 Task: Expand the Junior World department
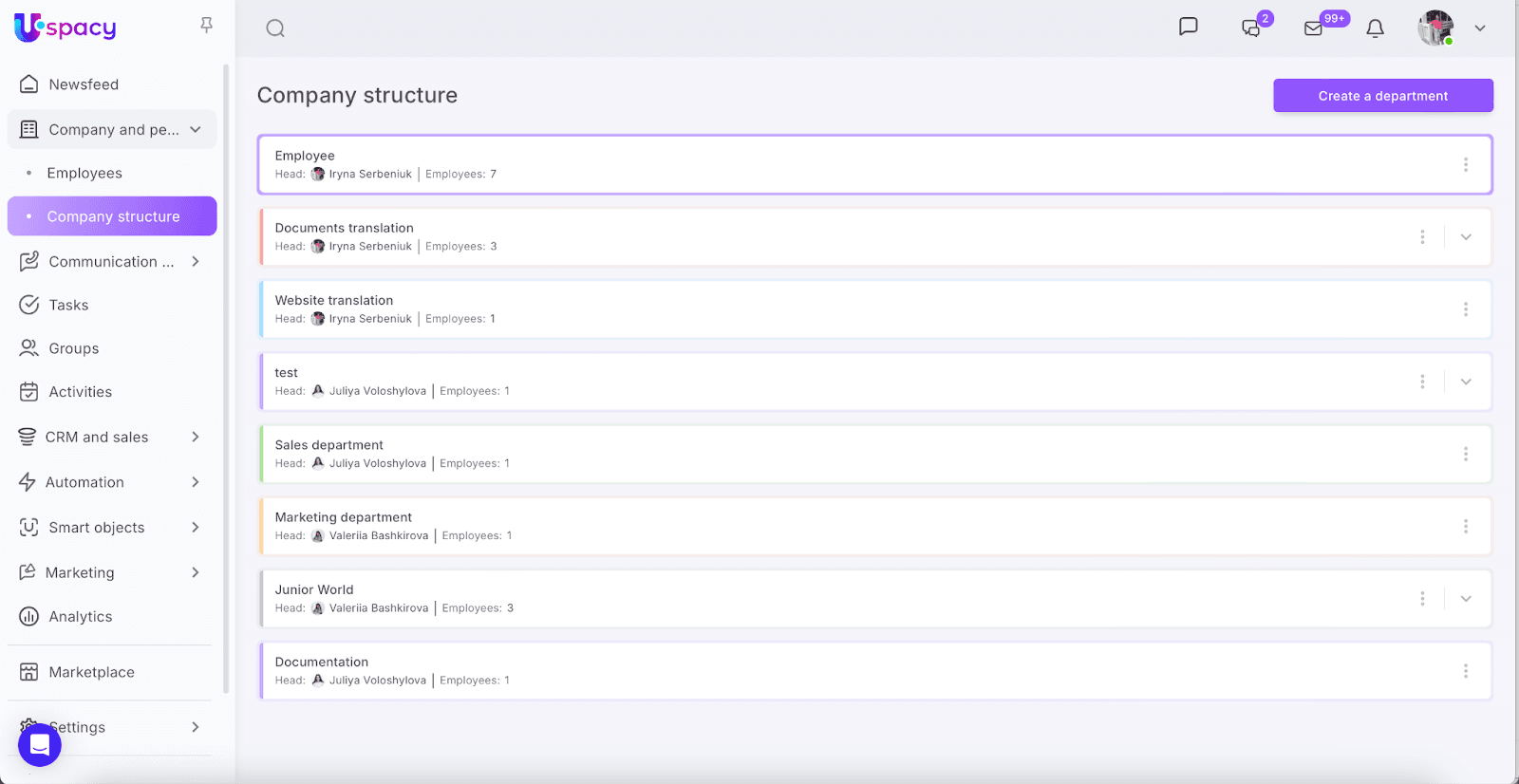point(1466,599)
